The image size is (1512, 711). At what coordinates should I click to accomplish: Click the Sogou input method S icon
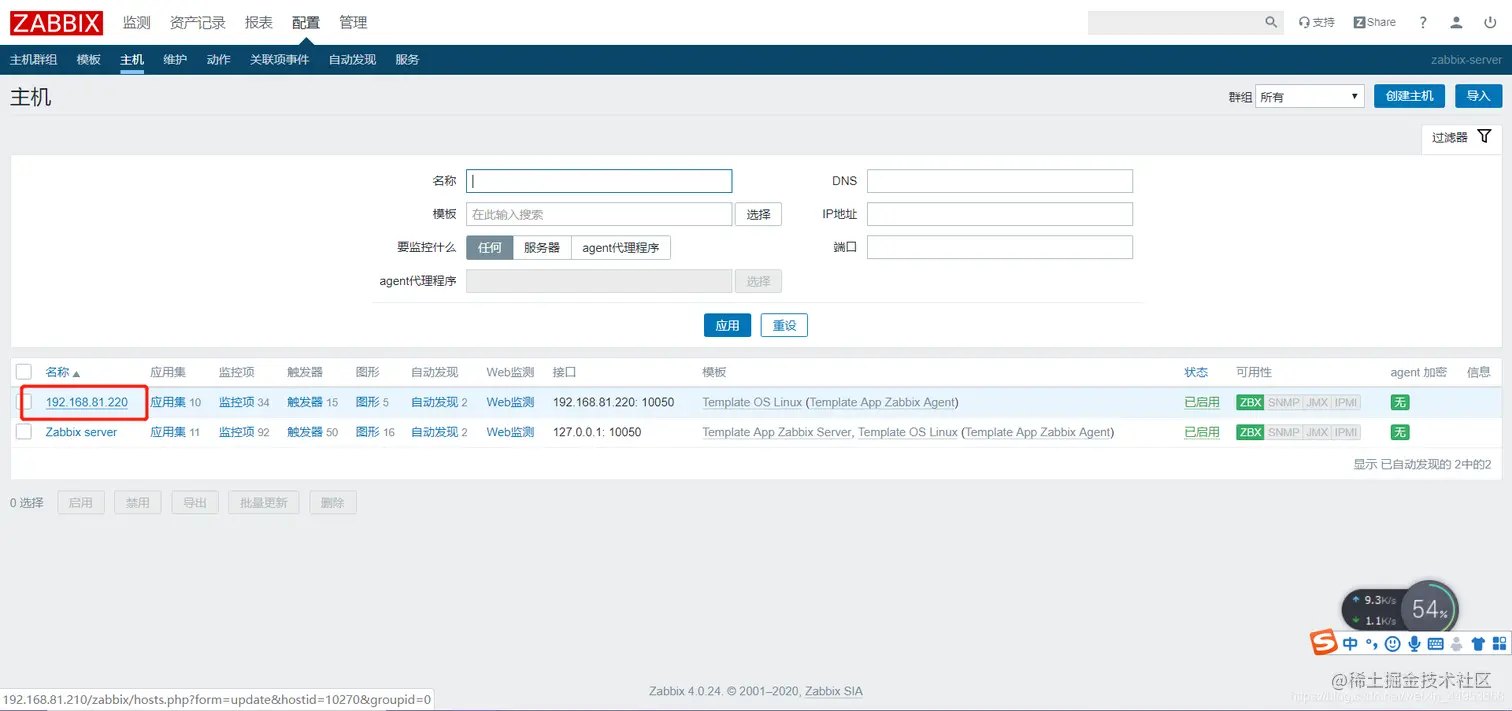[1324, 643]
